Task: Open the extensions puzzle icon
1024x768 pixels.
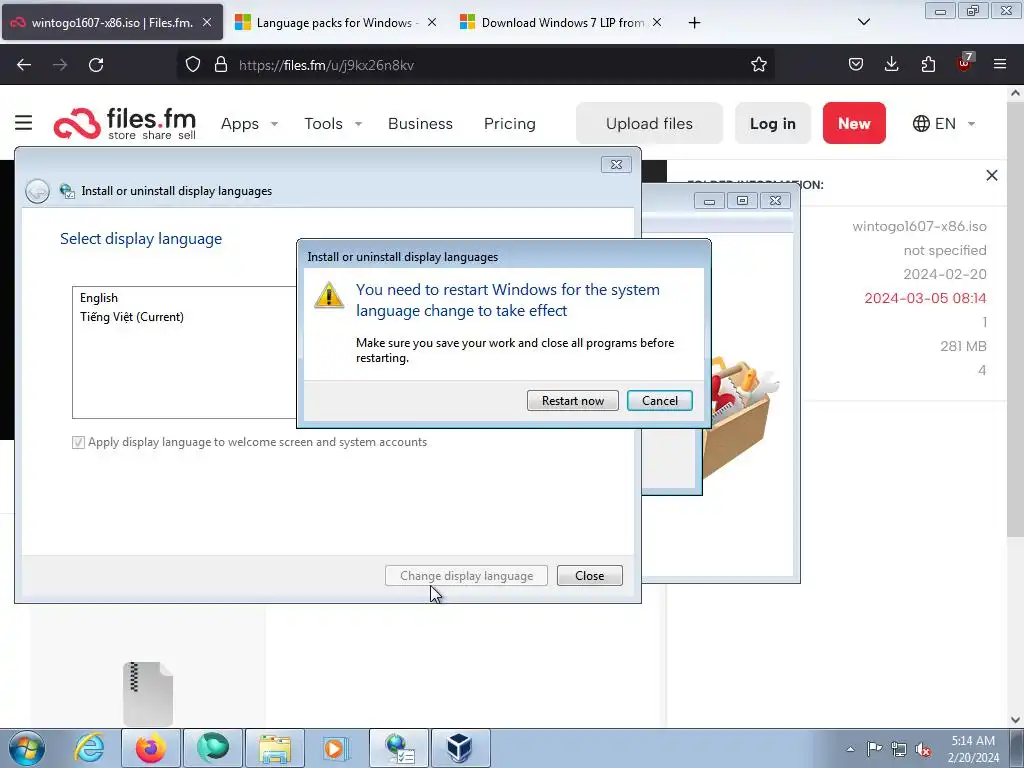Action: (x=928, y=64)
